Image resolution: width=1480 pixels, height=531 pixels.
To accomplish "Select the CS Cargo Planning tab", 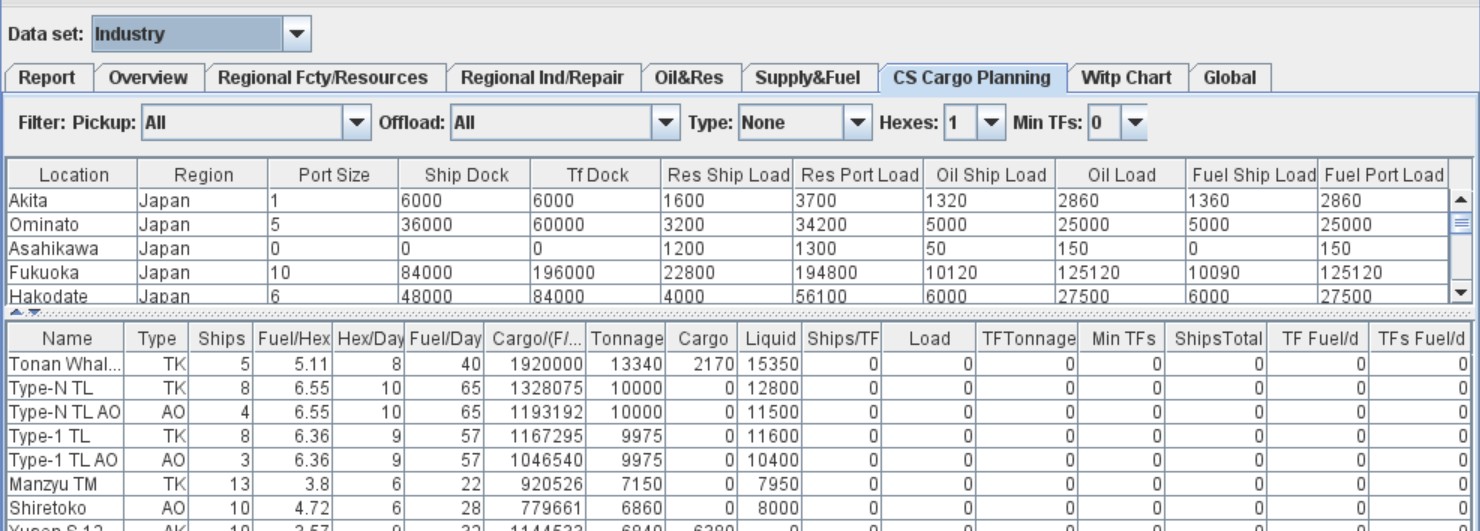I will coord(972,78).
